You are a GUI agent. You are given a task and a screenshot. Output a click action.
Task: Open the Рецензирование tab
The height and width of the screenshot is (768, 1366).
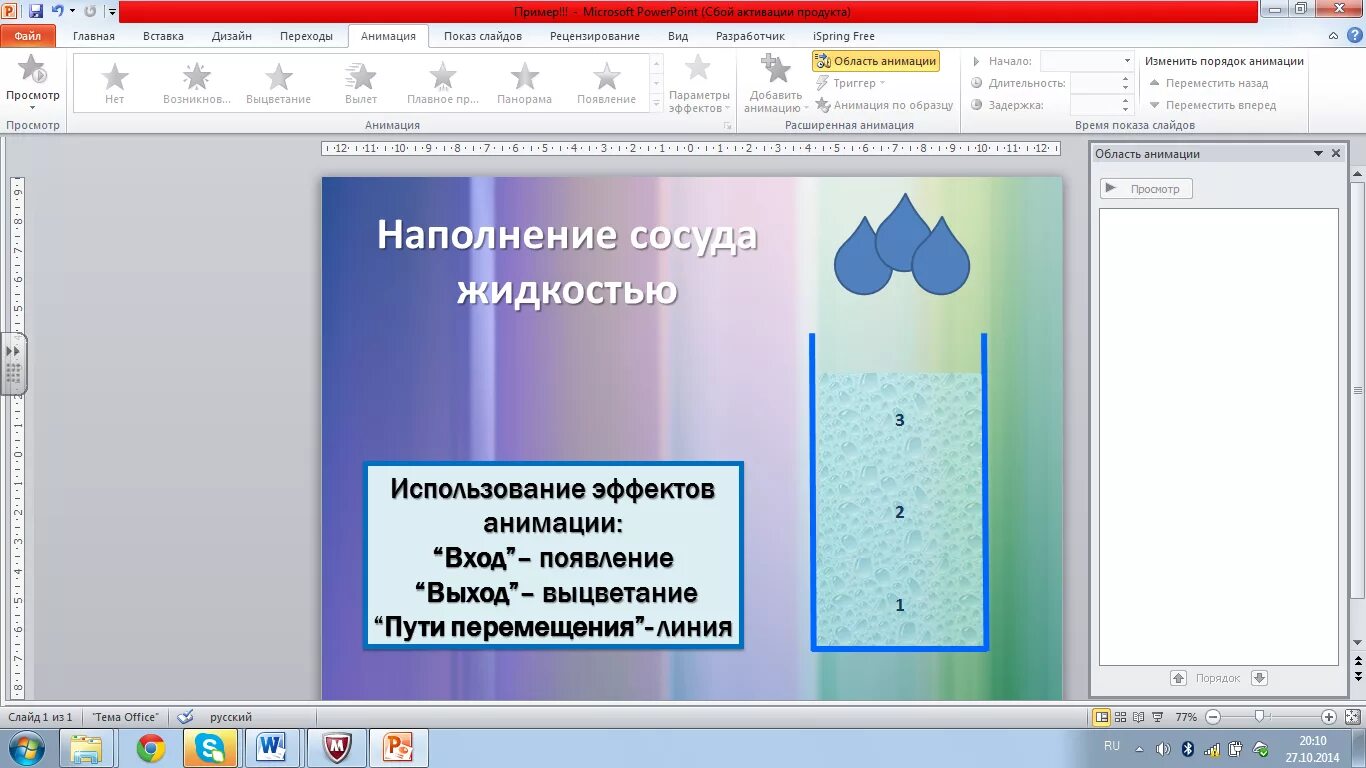coord(595,36)
